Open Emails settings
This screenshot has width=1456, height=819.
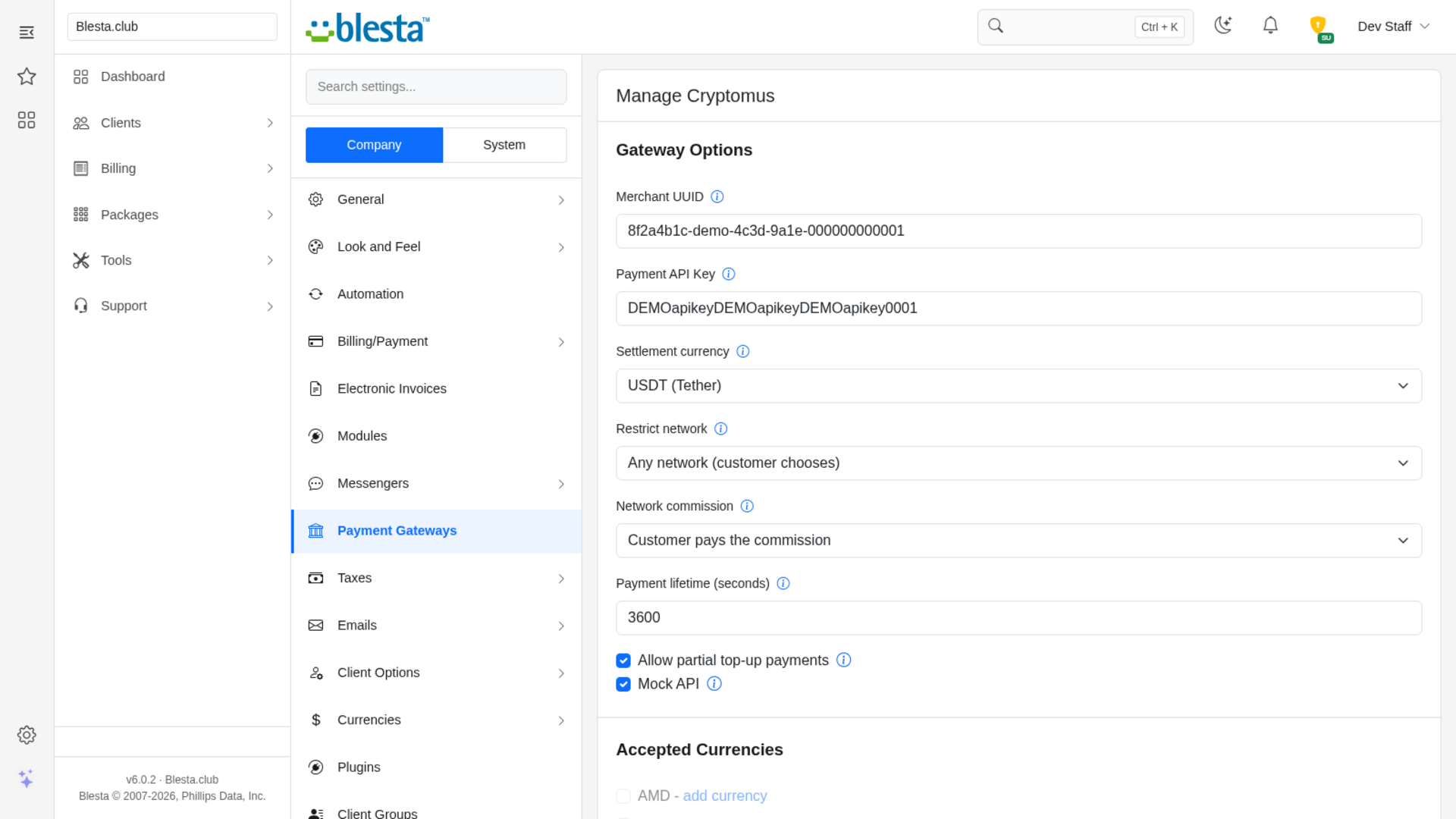(436, 626)
